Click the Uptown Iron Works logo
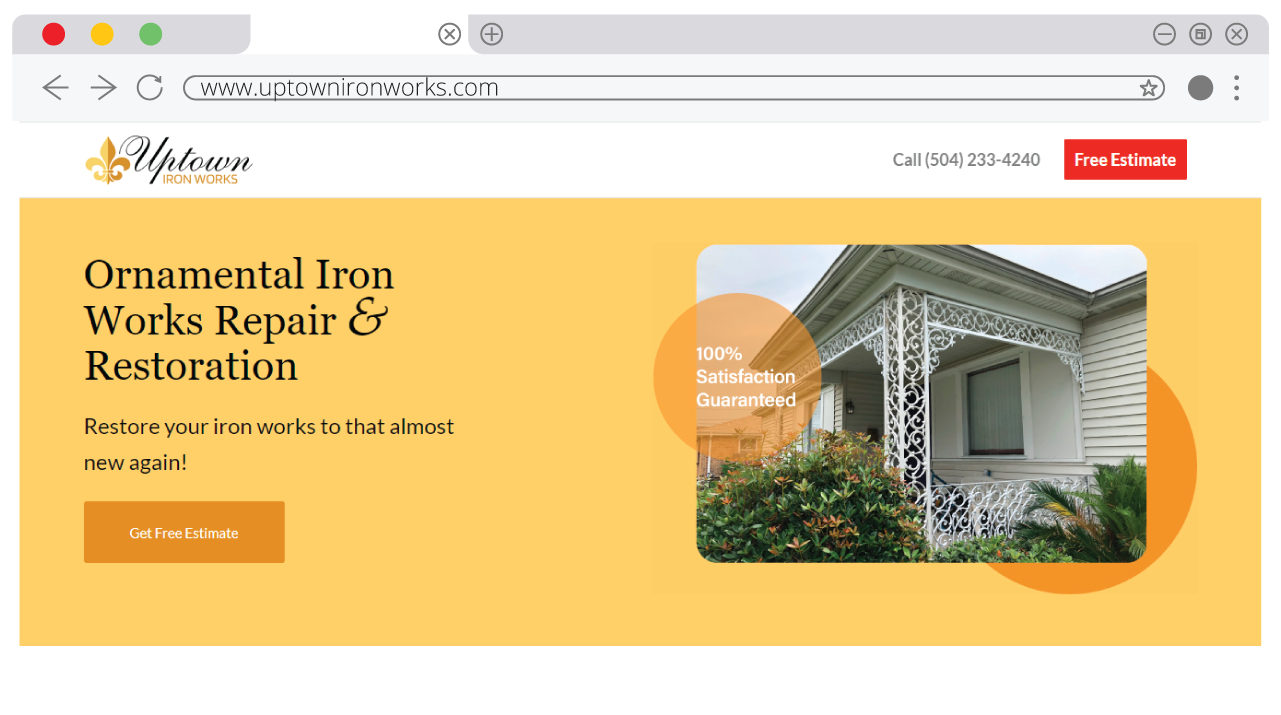1281x715 pixels. (x=168, y=160)
